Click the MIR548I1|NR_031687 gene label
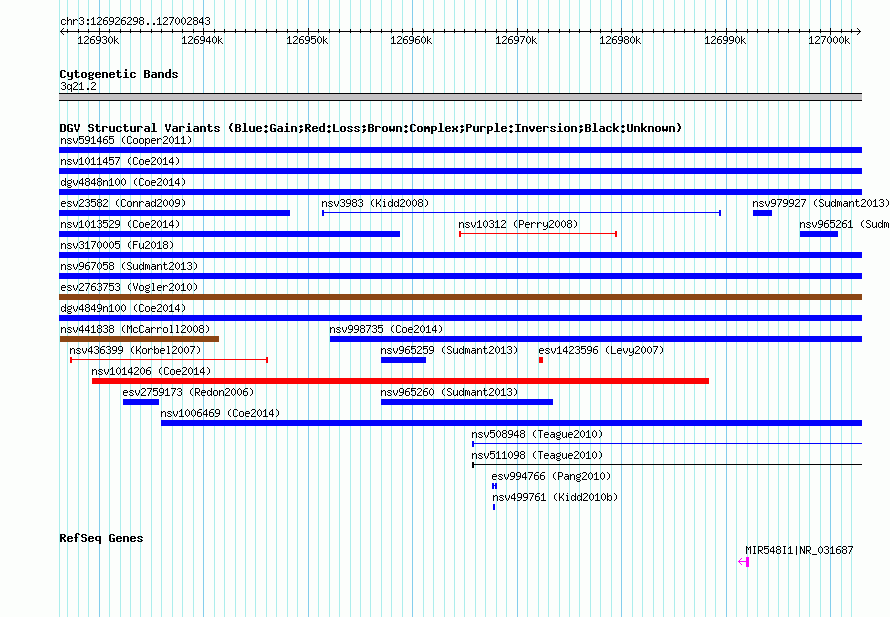Screen dimensions: 890x617 coord(799,550)
